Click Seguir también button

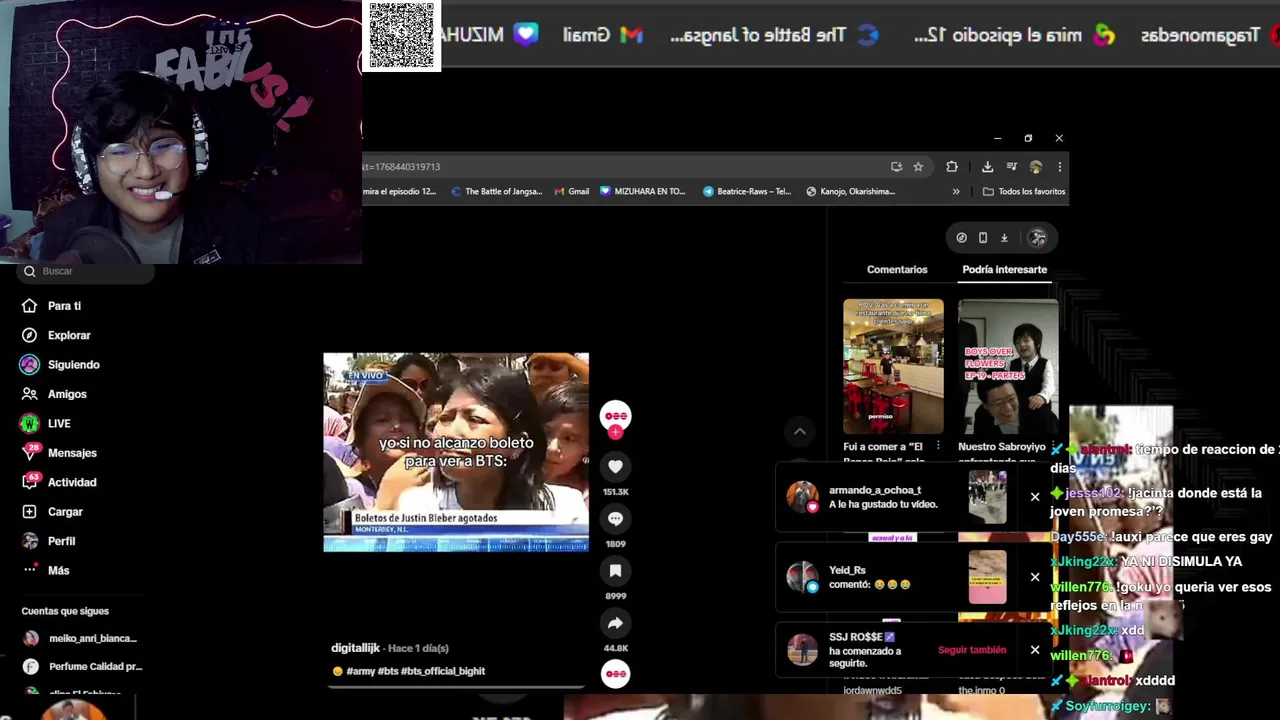tap(972, 650)
